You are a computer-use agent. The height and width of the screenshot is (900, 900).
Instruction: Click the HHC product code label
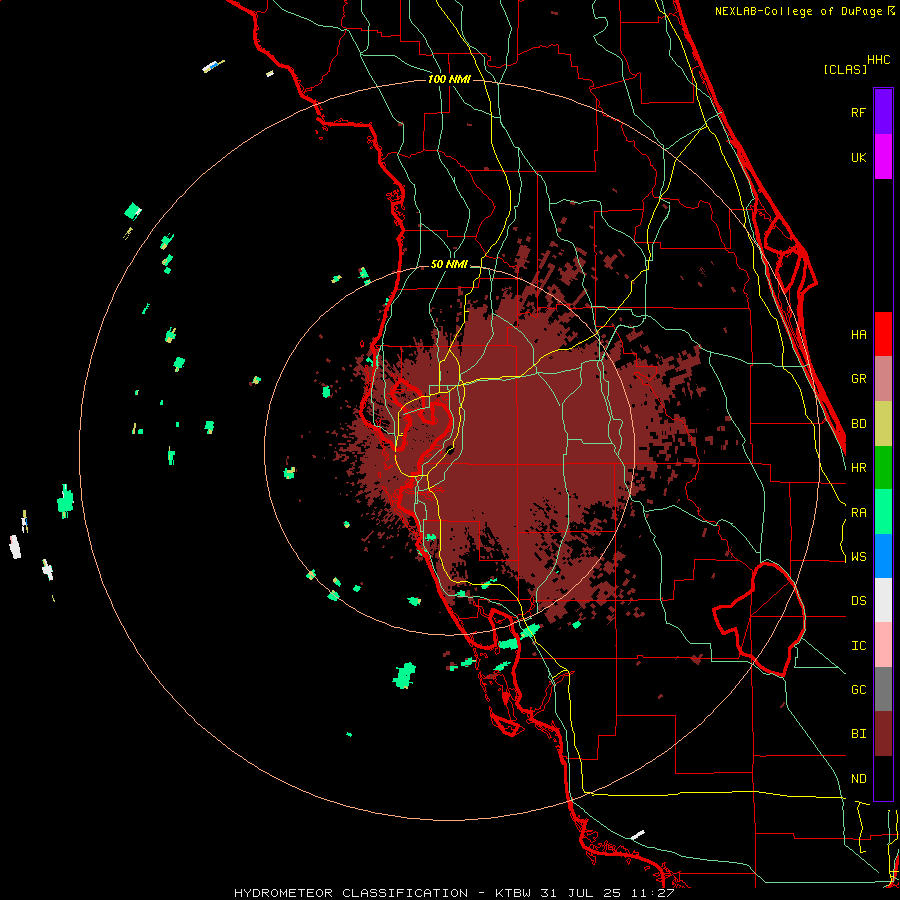[878, 60]
